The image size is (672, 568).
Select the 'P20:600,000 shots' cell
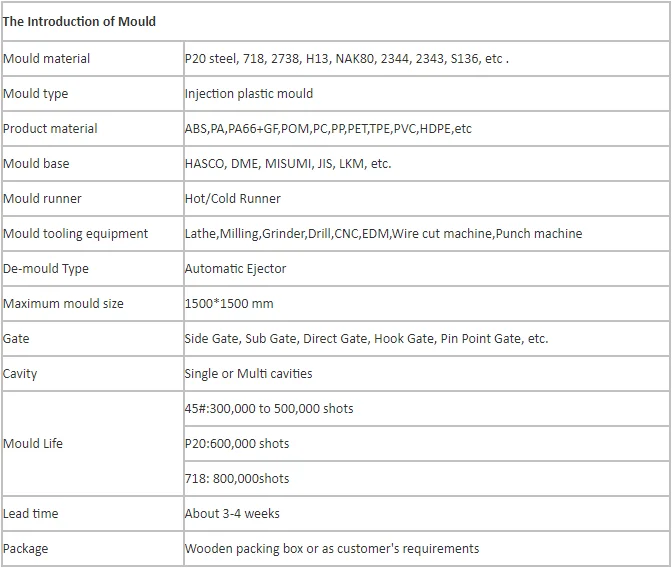pyautogui.click(x=426, y=444)
